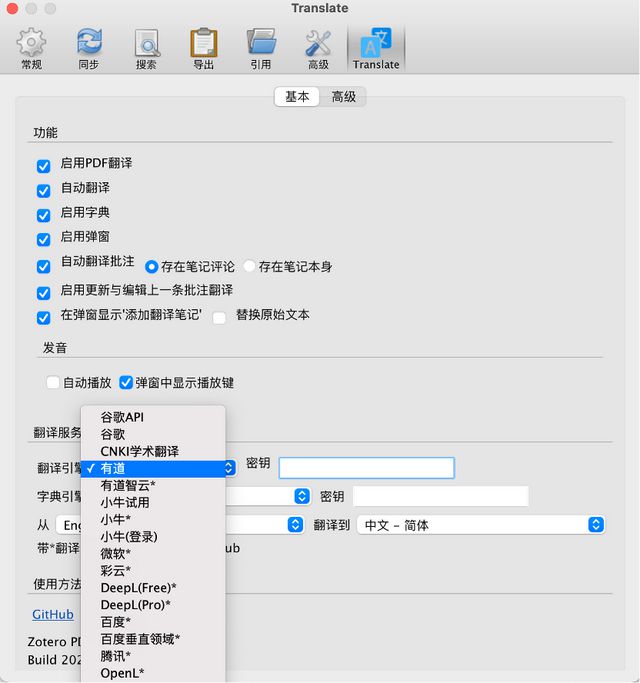Select the Translate toolbar pane
Viewport: 640px width, 683px height.
coord(376,48)
